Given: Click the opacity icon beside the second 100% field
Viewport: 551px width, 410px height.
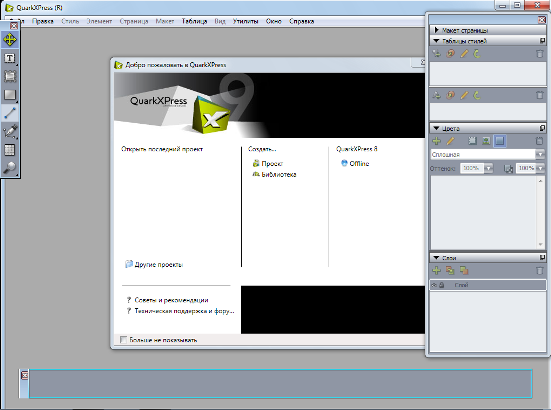Looking at the screenshot, I should click(x=508, y=169).
